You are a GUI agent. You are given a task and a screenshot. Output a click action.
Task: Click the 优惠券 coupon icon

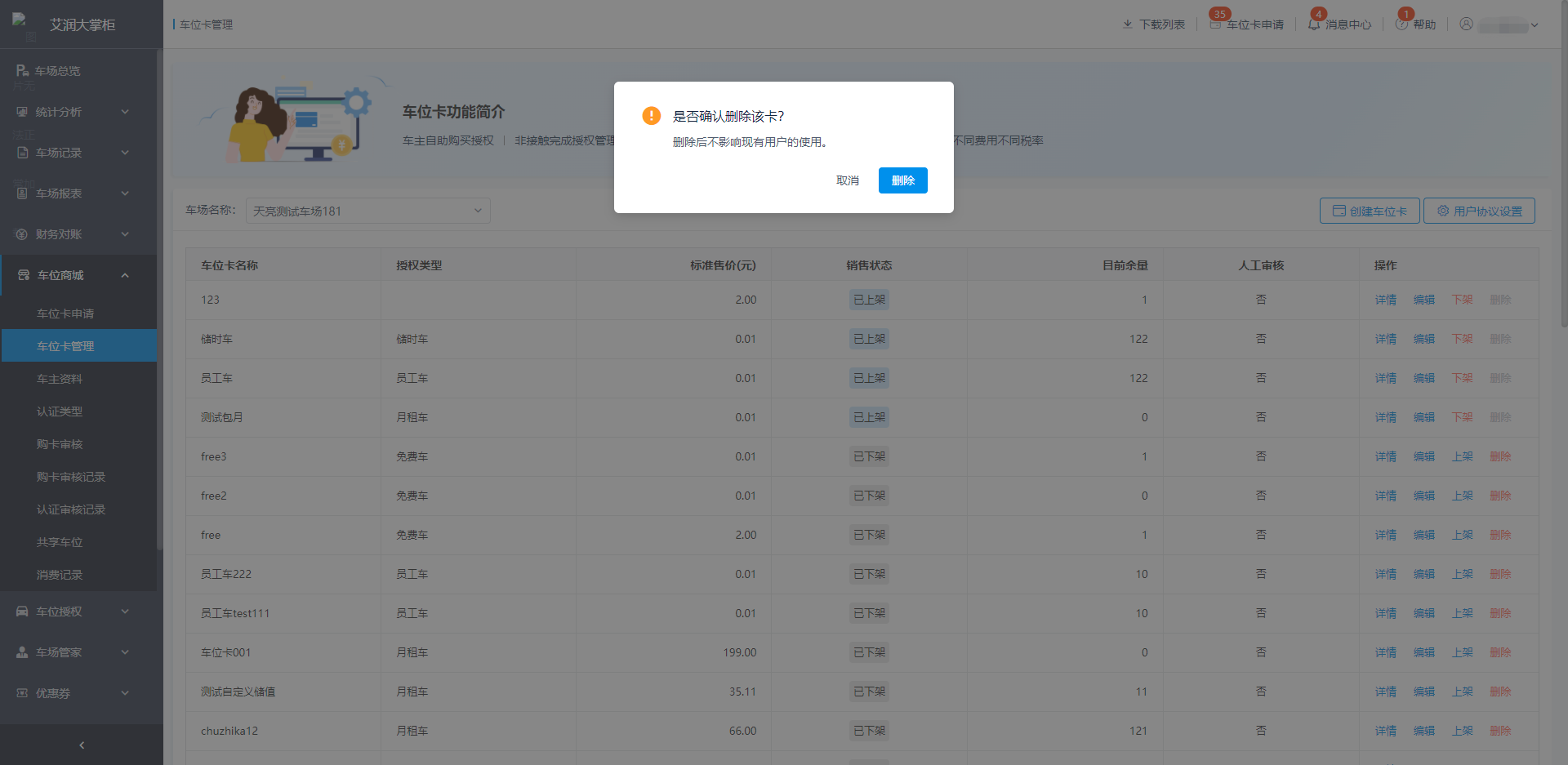[x=22, y=693]
